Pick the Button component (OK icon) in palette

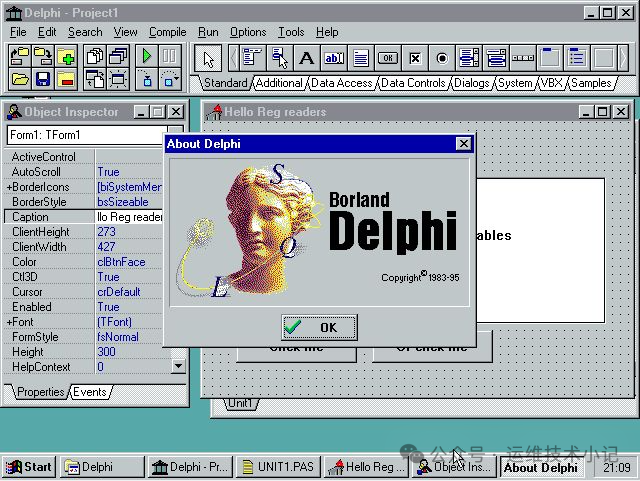coord(388,58)
